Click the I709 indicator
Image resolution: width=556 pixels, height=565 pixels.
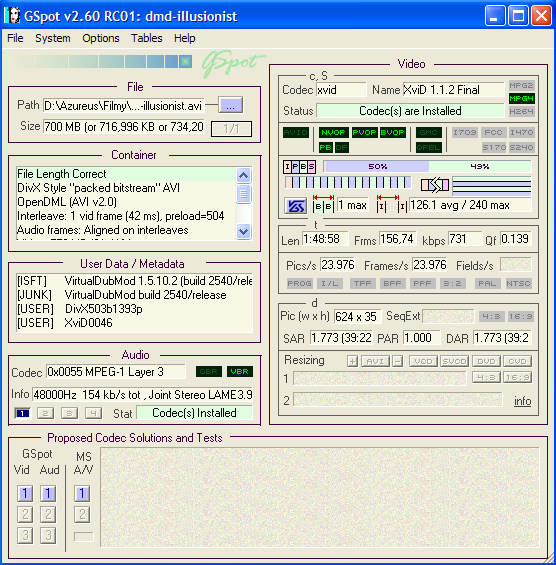pos(465,133)
